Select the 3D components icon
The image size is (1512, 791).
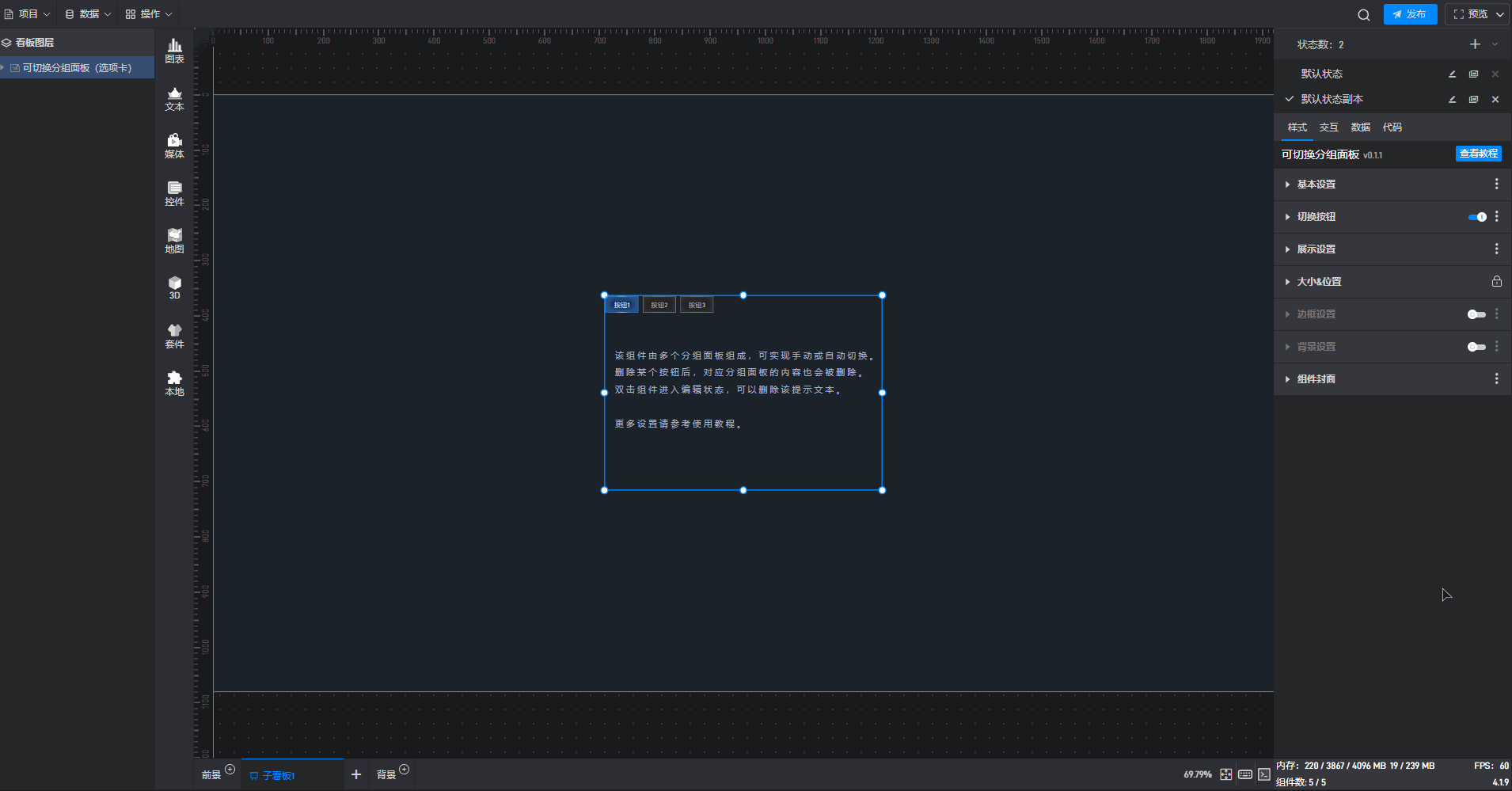(x=174, y=287)
